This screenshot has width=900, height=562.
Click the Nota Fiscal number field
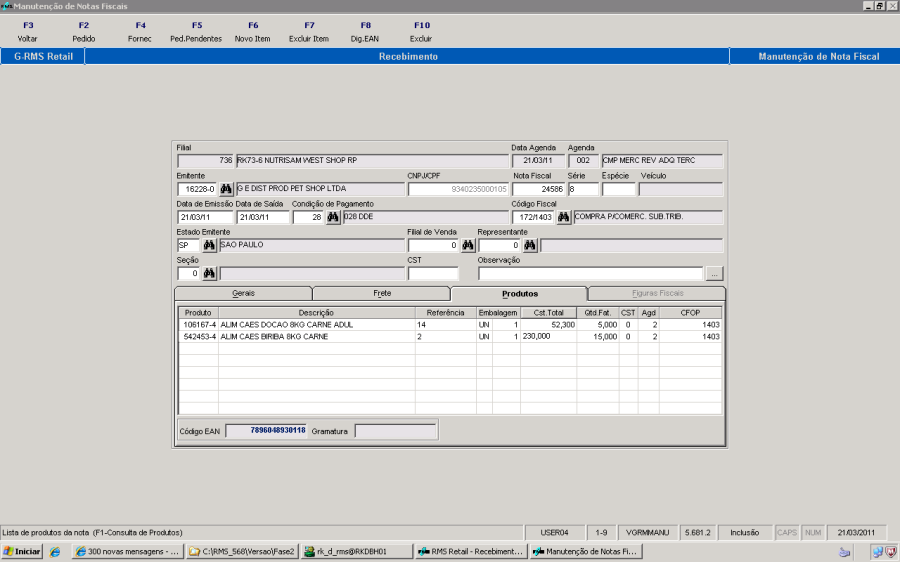[x=538, y=189]
